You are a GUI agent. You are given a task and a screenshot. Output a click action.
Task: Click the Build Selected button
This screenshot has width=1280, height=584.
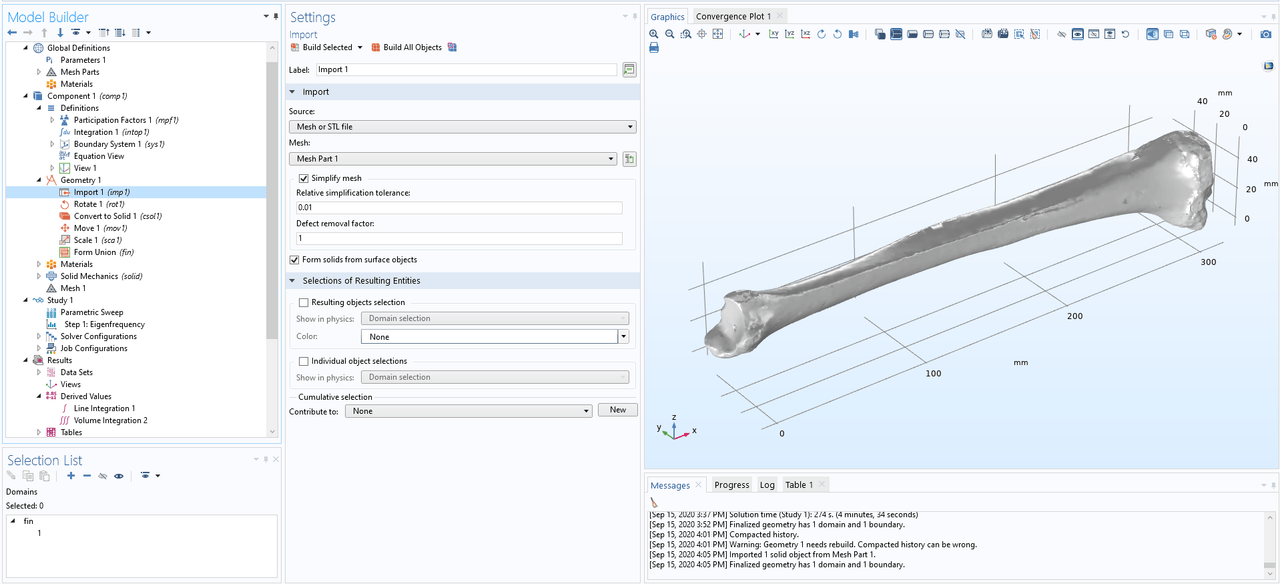321,47
